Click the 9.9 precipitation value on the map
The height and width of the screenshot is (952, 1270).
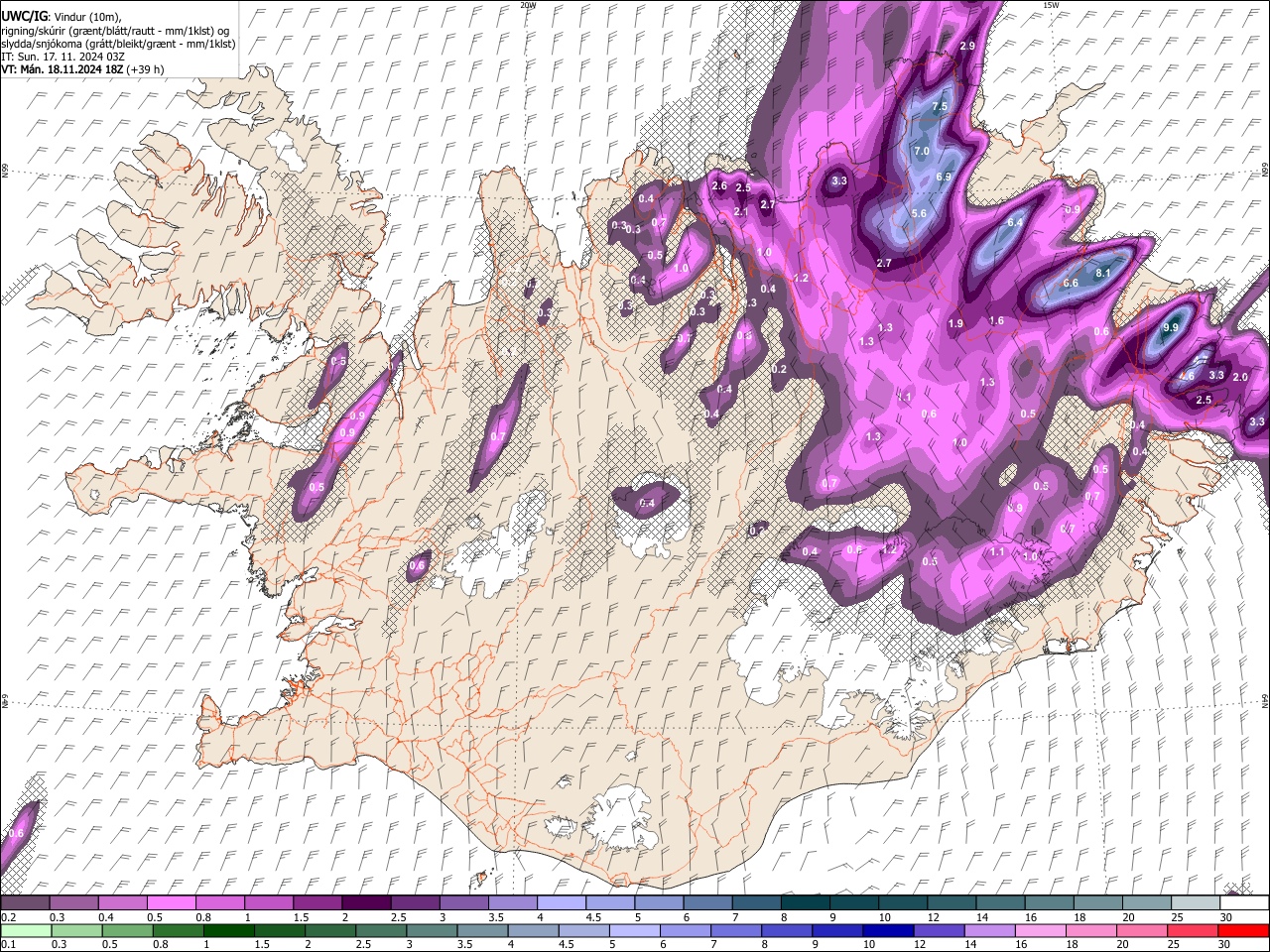point(1171,327)
